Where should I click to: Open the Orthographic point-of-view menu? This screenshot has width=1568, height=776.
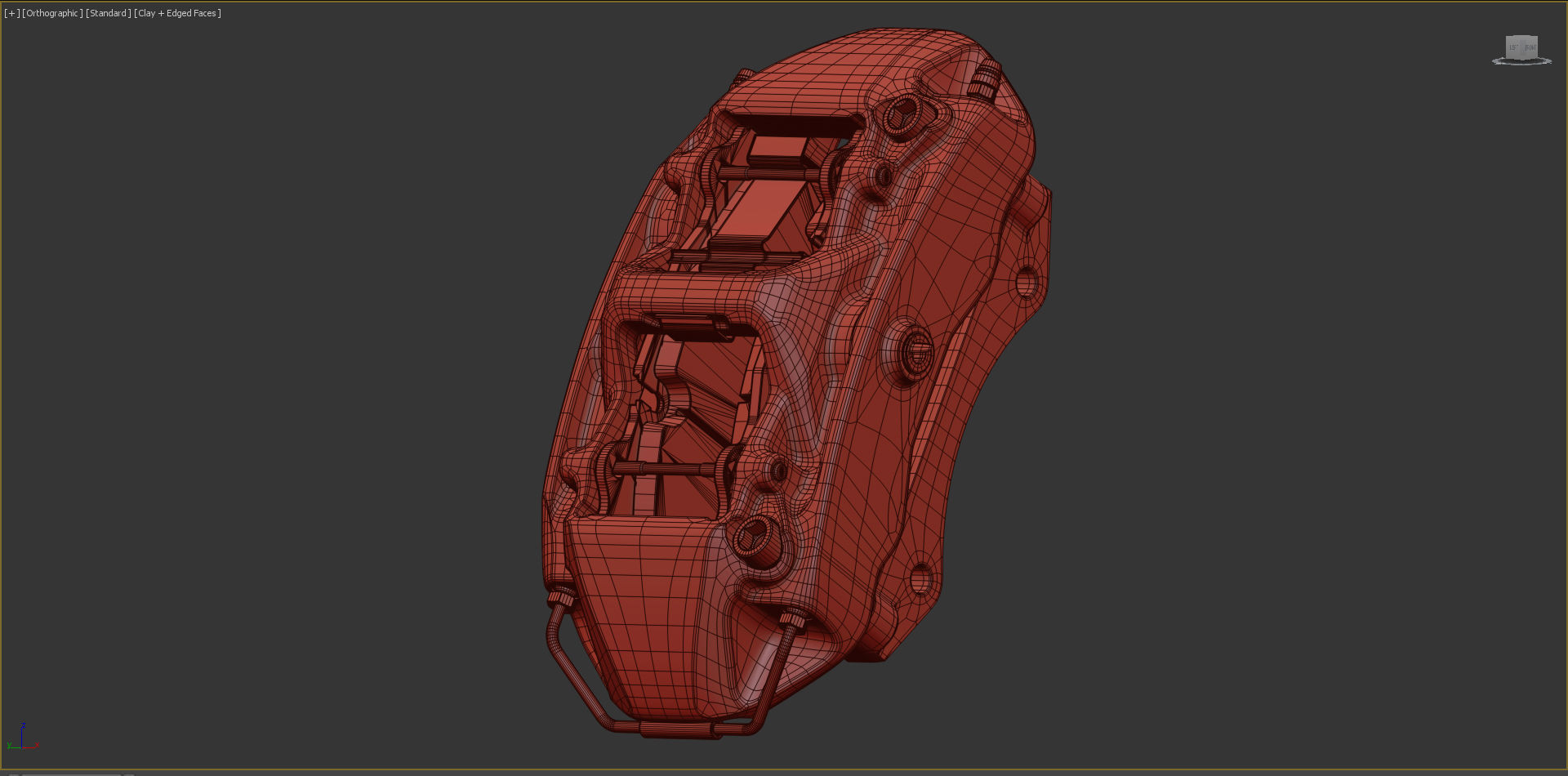(x=52, y=13)
